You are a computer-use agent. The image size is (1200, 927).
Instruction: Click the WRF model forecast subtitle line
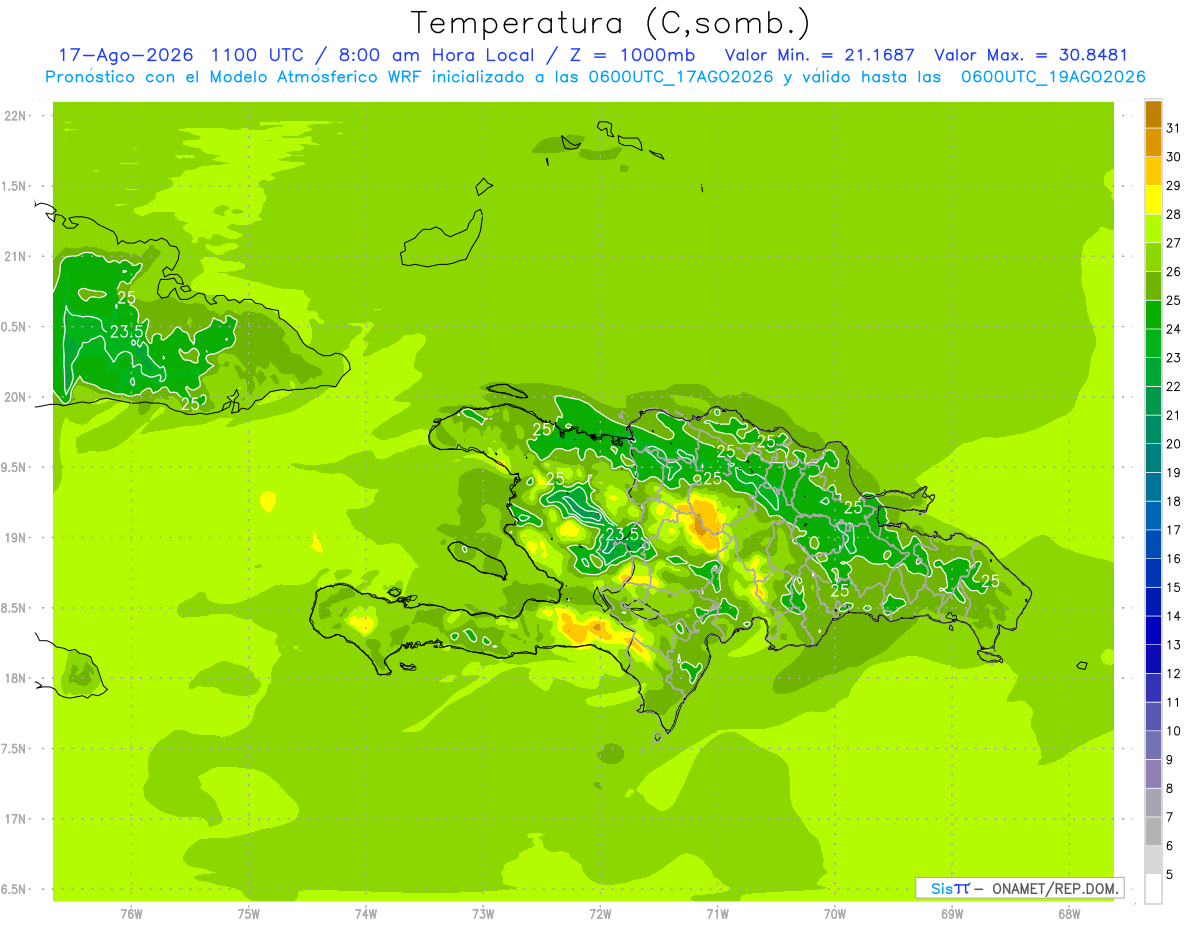(595, 77)
